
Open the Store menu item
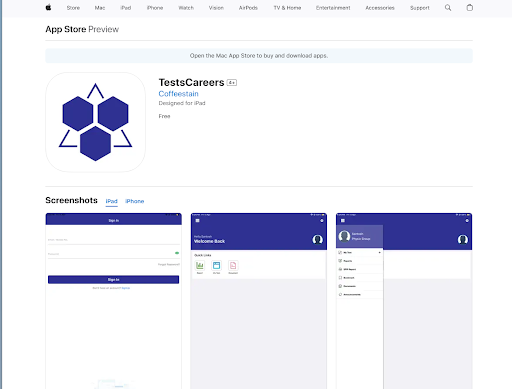(x=73, y=8)
